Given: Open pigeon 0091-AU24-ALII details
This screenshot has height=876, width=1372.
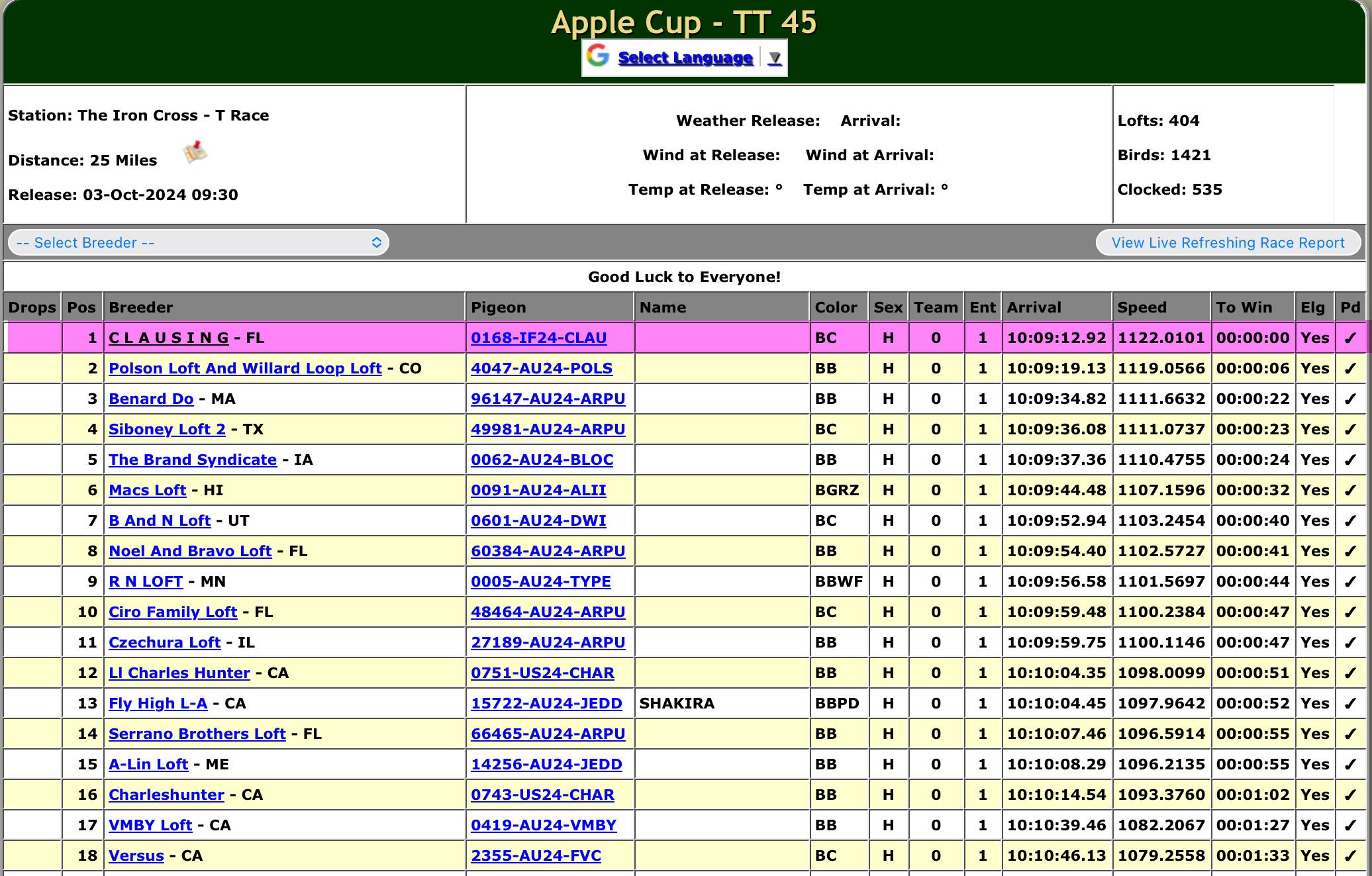Looking at the screenshot, I should [539, 490].
